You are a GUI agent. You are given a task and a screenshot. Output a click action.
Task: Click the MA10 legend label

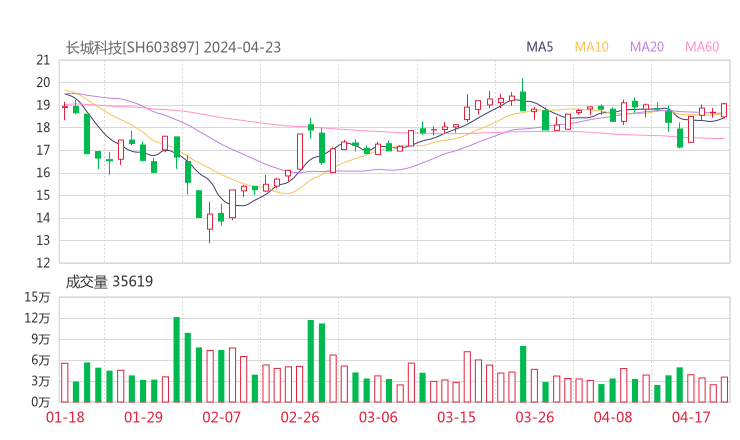(591, 47)
